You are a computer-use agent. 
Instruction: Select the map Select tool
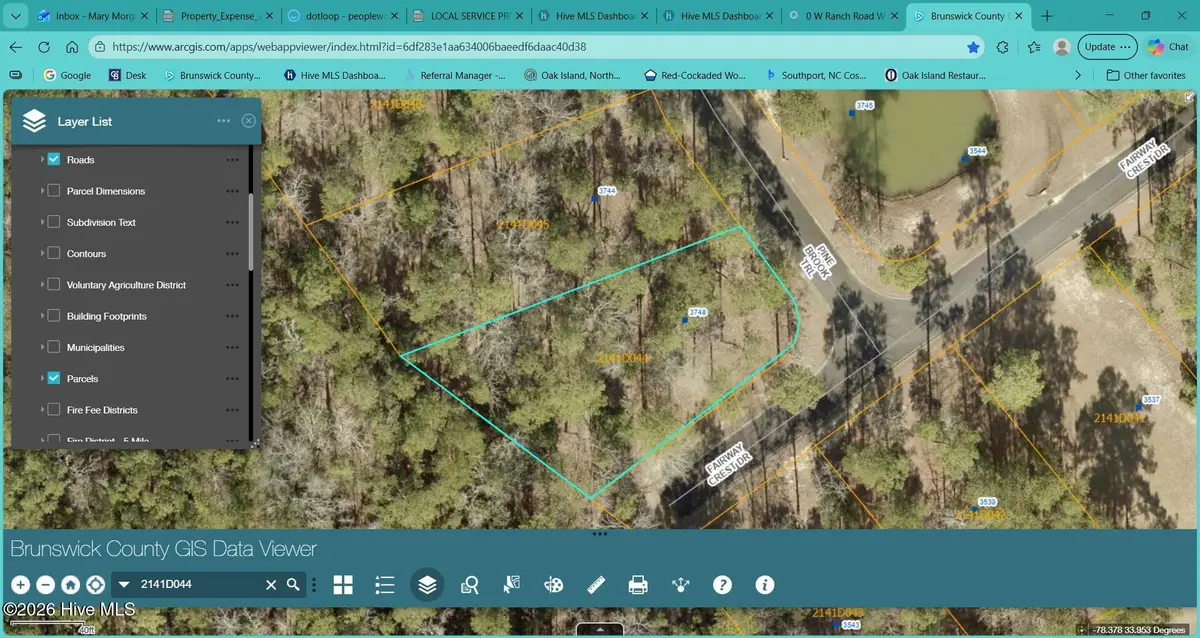coord(511,584)
